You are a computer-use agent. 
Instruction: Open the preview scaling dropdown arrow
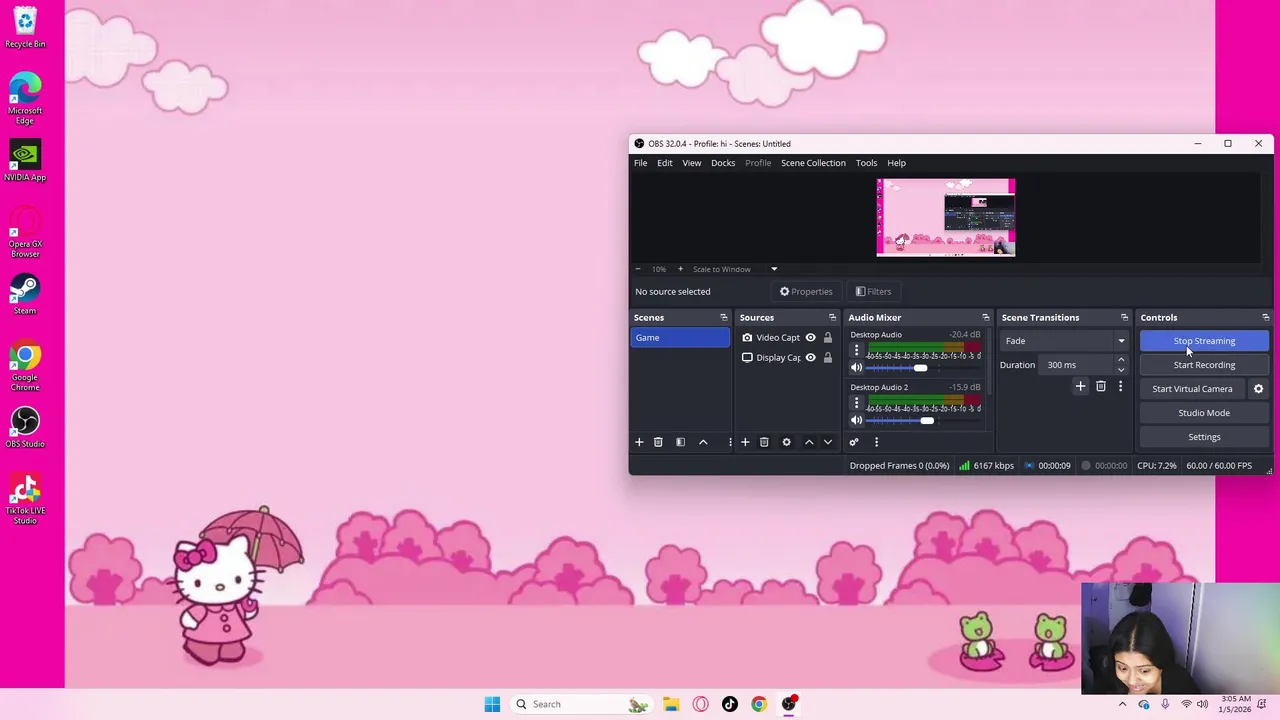[773, 269]
